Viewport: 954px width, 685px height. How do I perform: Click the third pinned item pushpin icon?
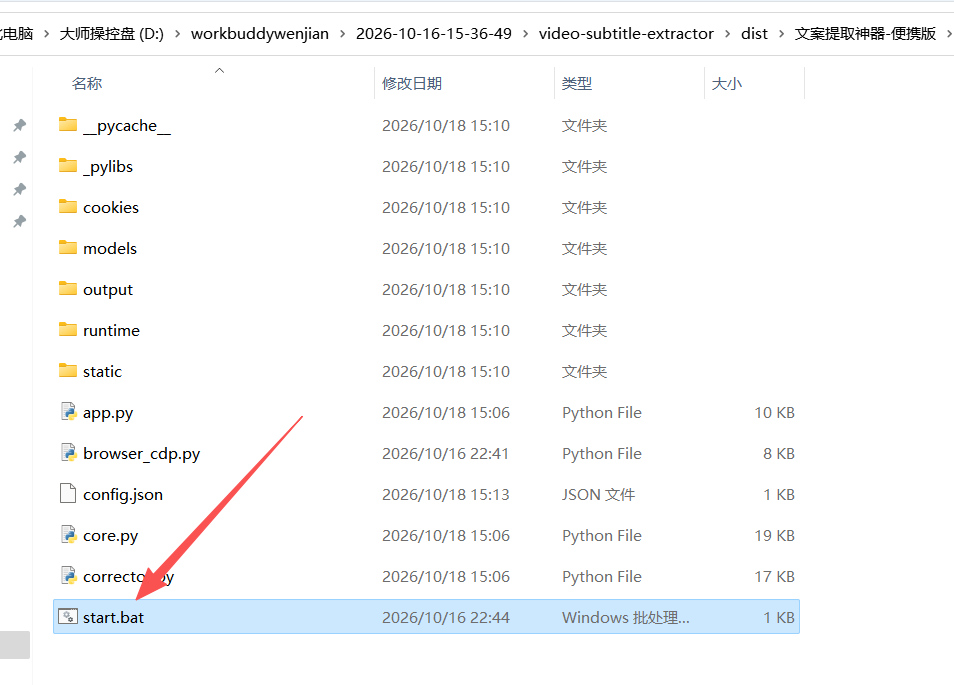click(19, 189)
